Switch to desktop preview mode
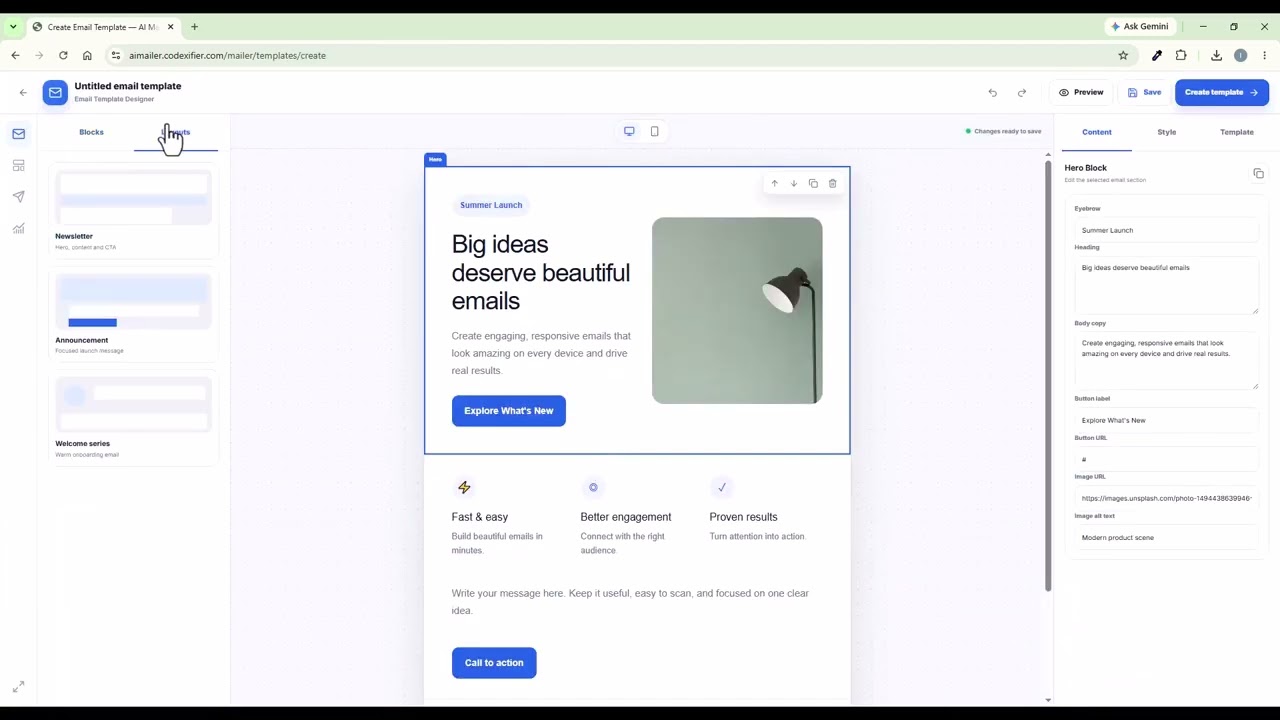Screen dimensions: 1280x720 [x=629, y=131]
